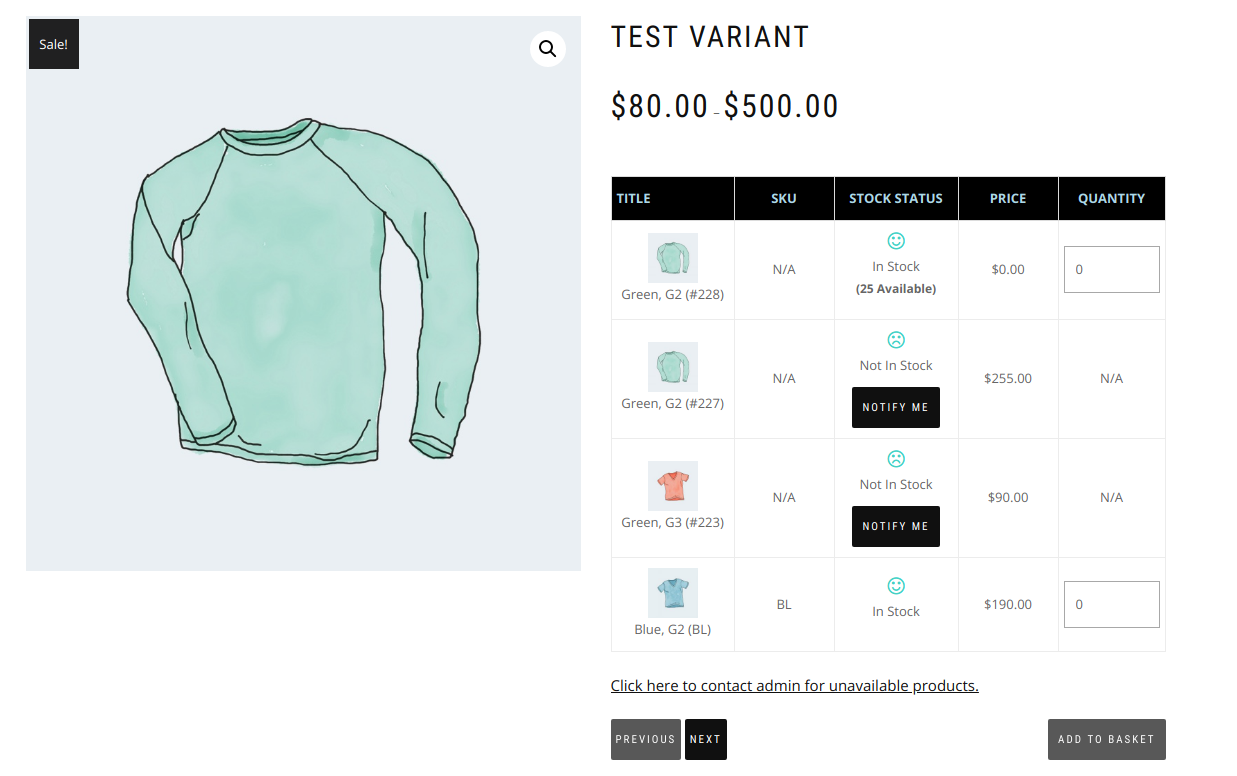Click the sad face icon for Green, G2 (#227)
Image resolution: width=1237 pixels, height=776 pixels.
point(896,340)
